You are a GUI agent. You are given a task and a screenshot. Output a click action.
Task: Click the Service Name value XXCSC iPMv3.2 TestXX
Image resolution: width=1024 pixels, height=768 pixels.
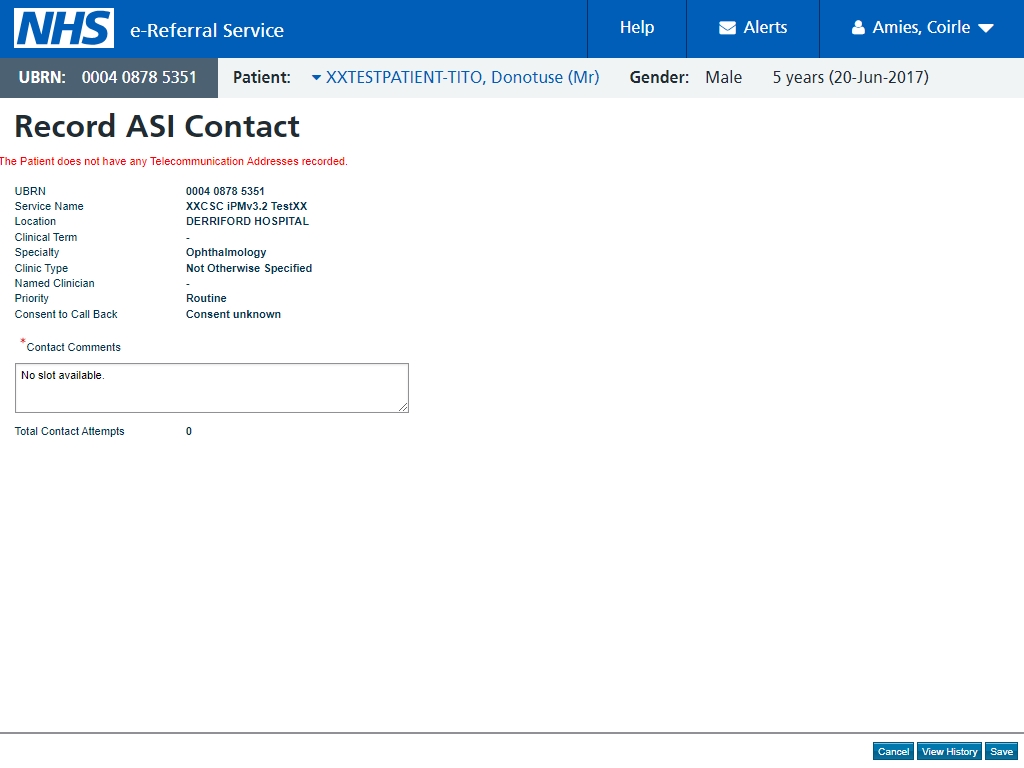[246, 206]
